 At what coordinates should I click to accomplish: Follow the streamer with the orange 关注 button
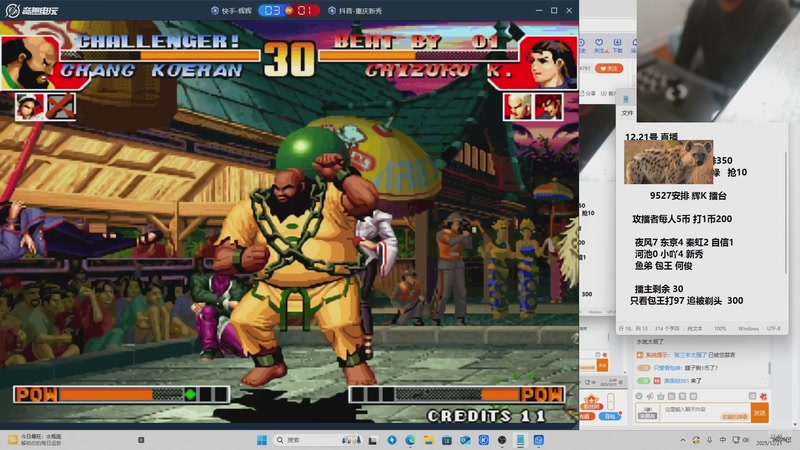609,68
